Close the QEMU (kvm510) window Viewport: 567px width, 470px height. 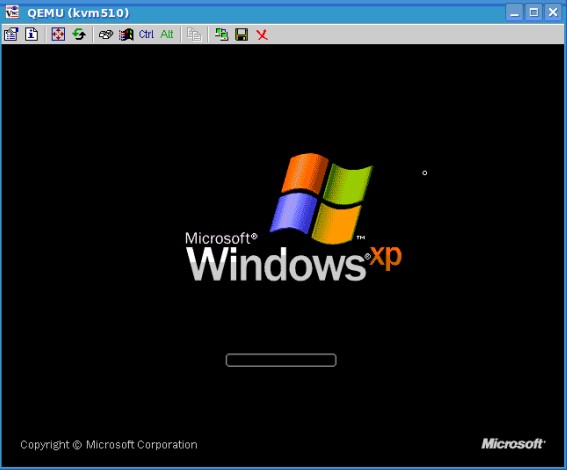[553, 13]
